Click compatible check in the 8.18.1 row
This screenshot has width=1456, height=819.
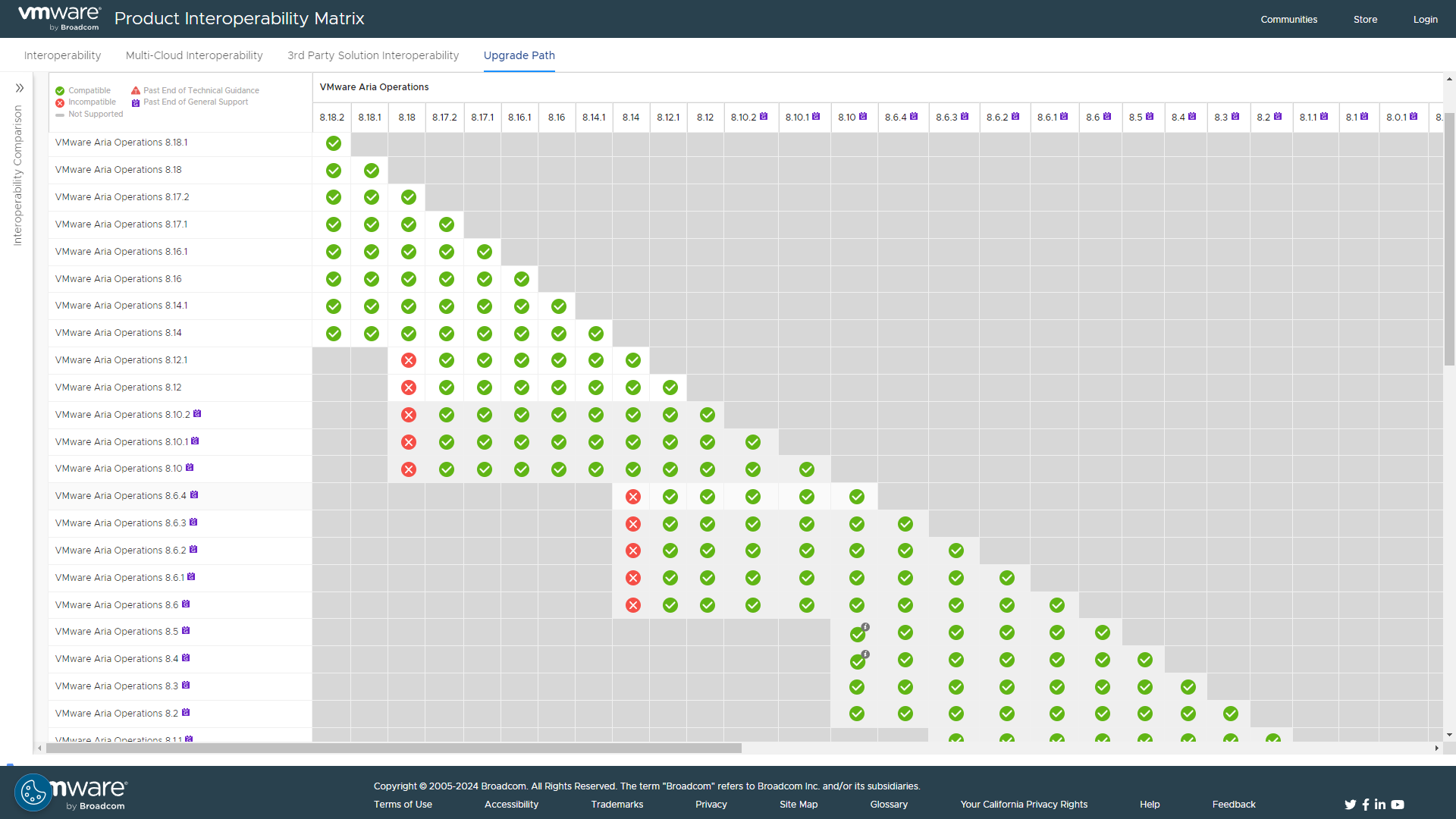[334, 143]
